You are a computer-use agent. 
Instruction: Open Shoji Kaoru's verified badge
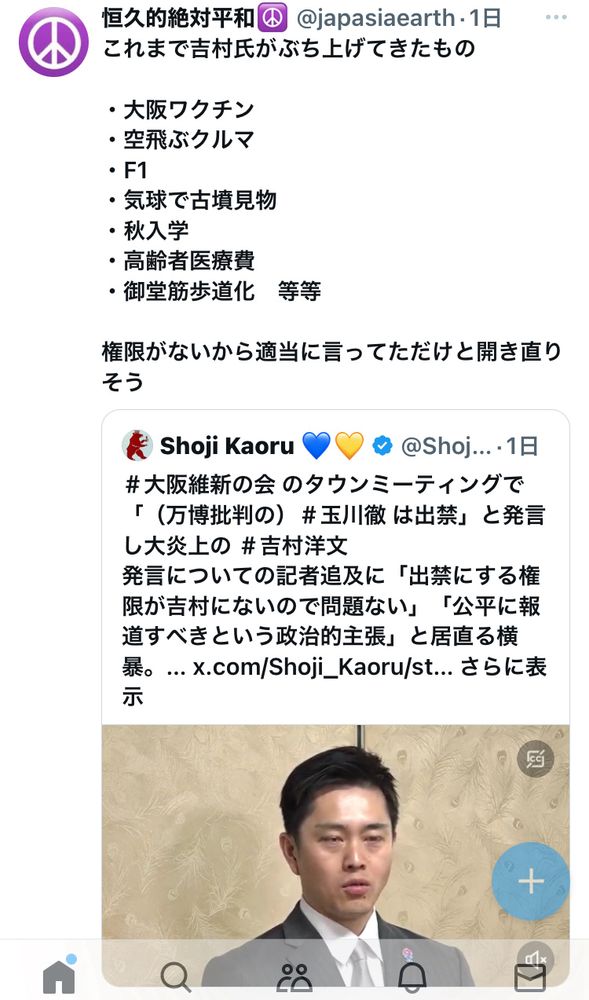pos(382,446)
